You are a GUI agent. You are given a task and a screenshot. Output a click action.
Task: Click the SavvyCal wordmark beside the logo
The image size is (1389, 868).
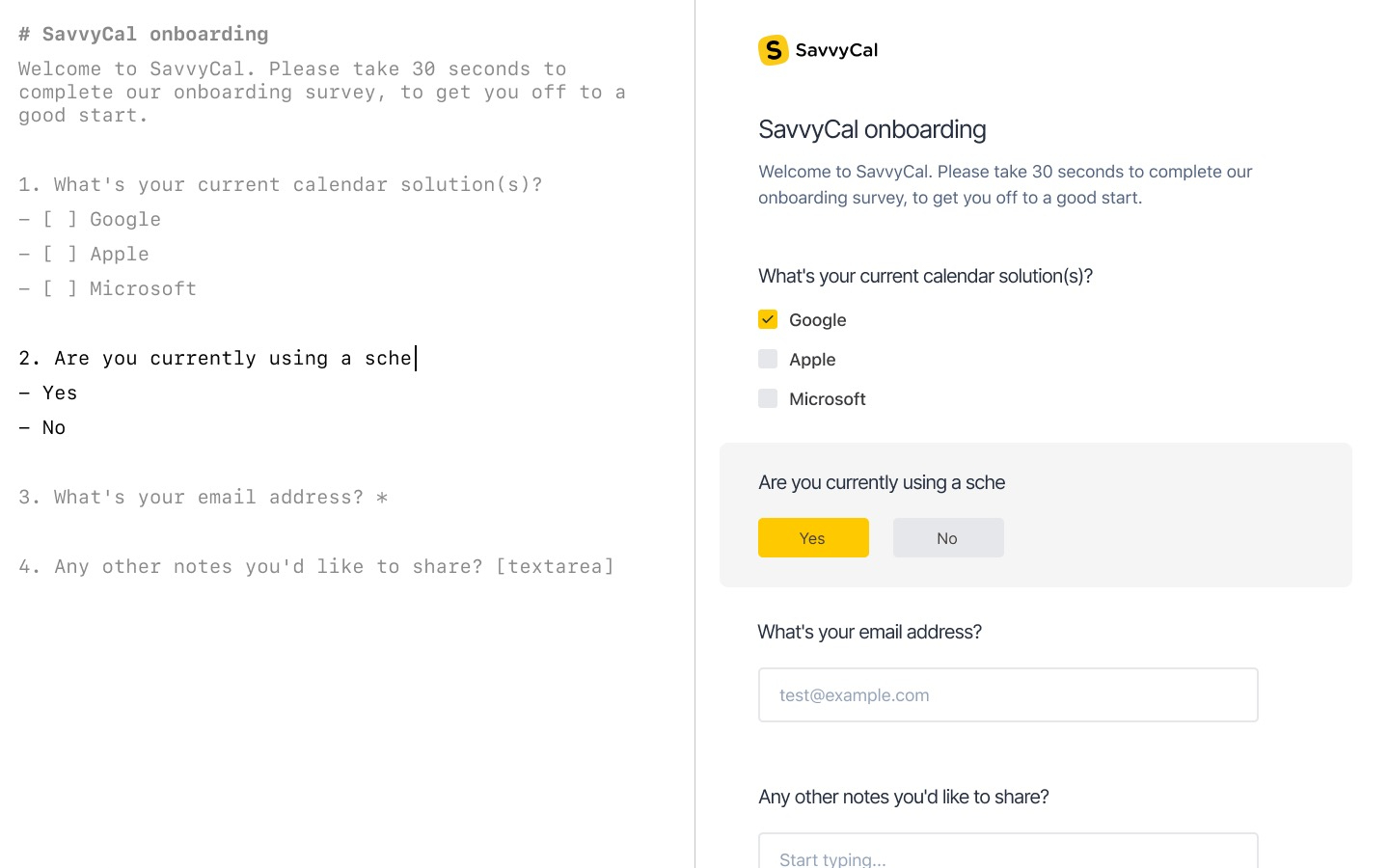(836, 50)
